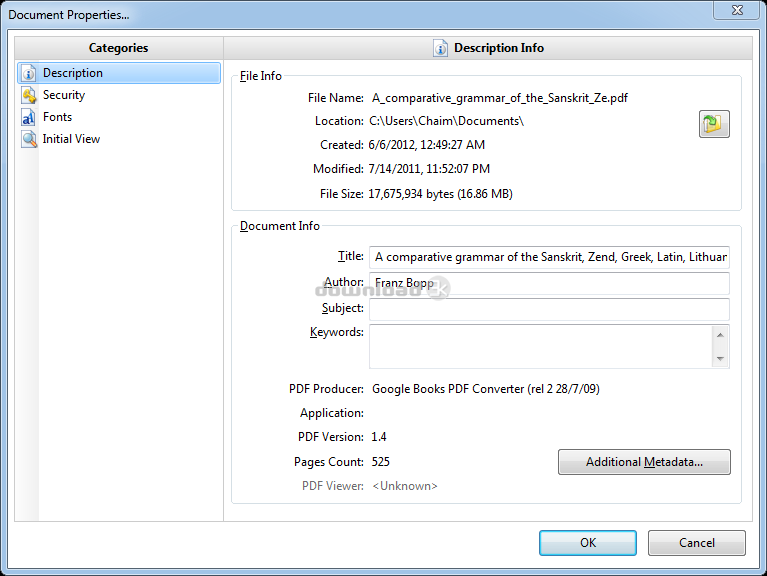This screenshot has width=767, height=576.
Task: Select the Security category label
Action: click(64, 95)
